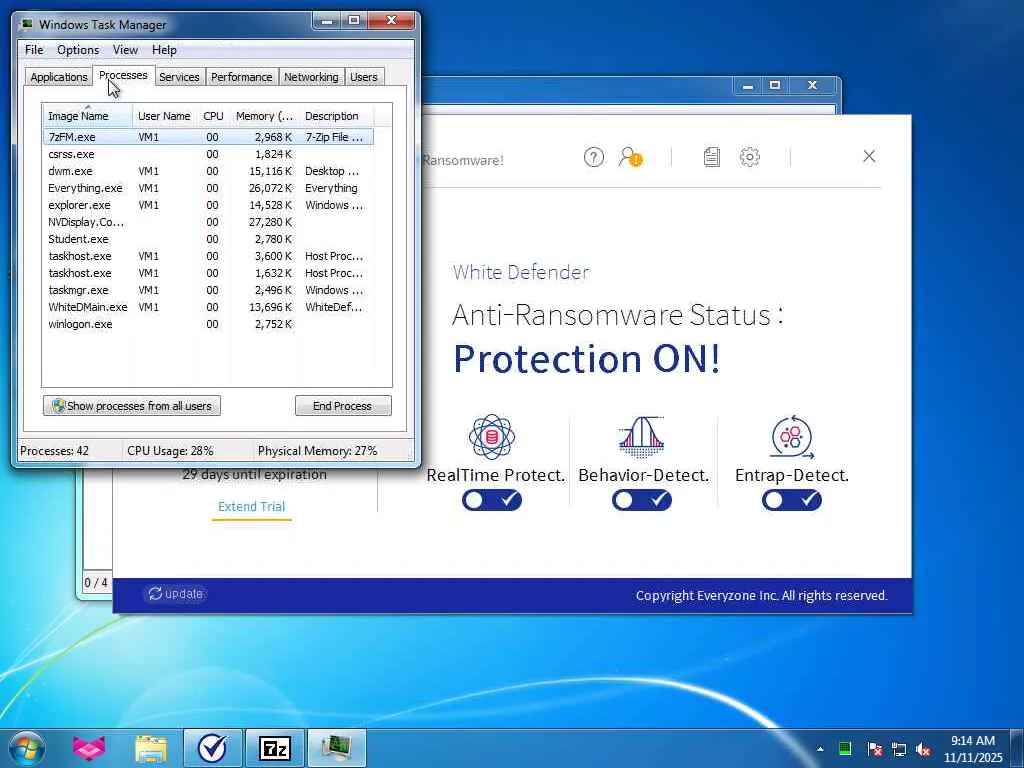The image size is (1024, 768).
Task: Sort processes by User Name column
Action: point(164,116)
